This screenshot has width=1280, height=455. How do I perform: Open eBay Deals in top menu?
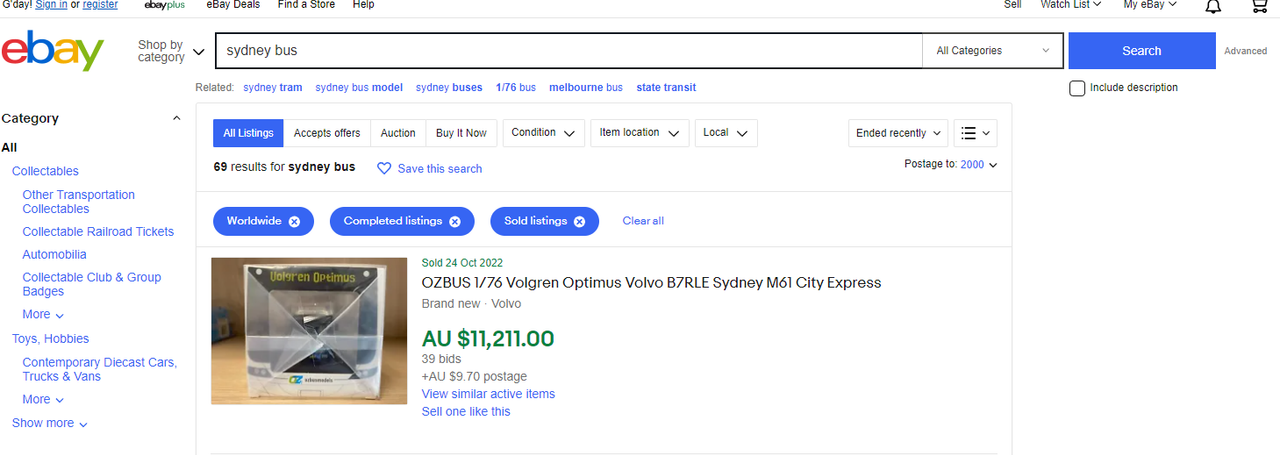pyautogui.click(x=233, y=5)
